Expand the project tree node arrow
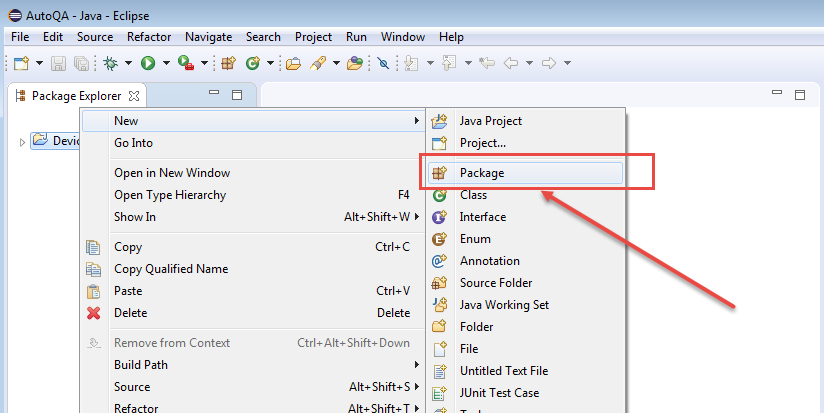This screenshot has height=413, width=824. pyautogui.click(x=22, y=142)
